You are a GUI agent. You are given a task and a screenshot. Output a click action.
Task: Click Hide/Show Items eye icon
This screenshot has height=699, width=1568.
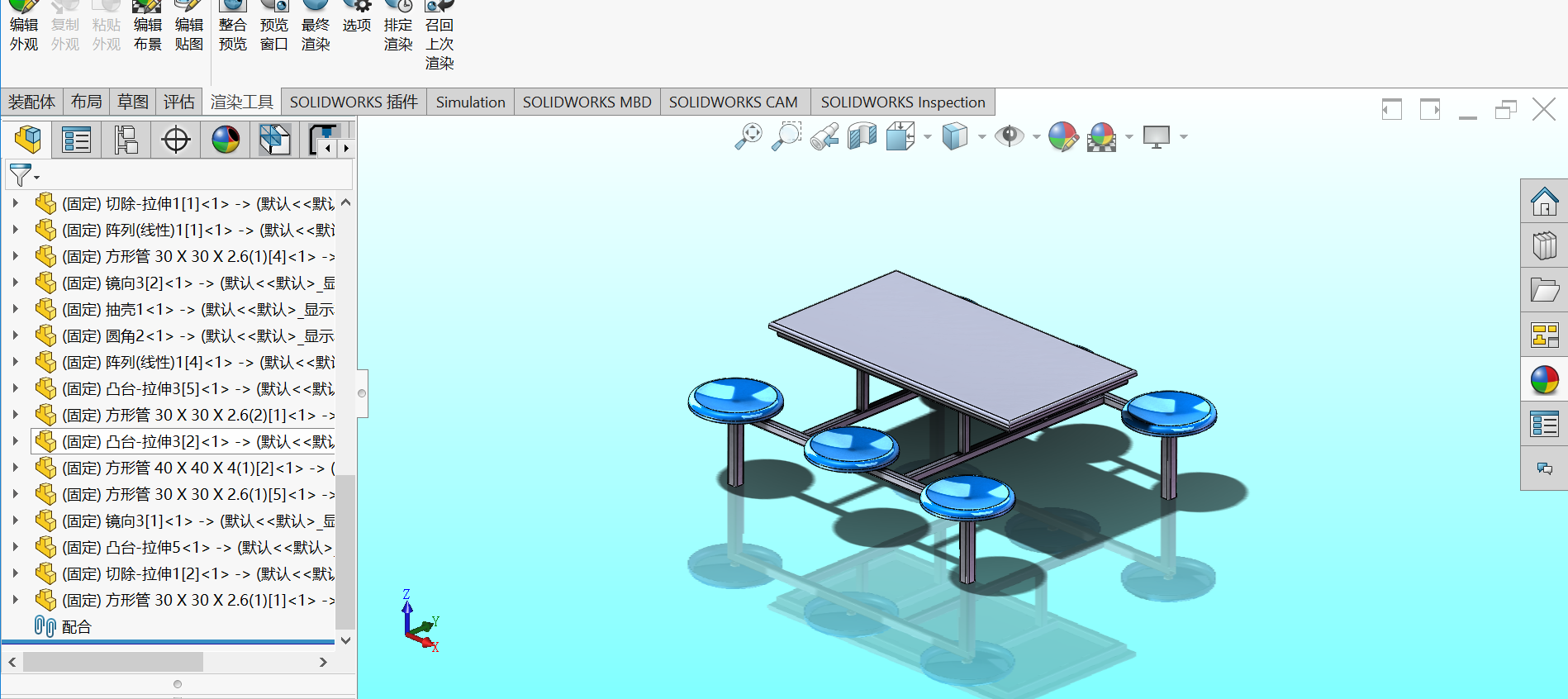pyautogui.click(x=1009, y=136)
